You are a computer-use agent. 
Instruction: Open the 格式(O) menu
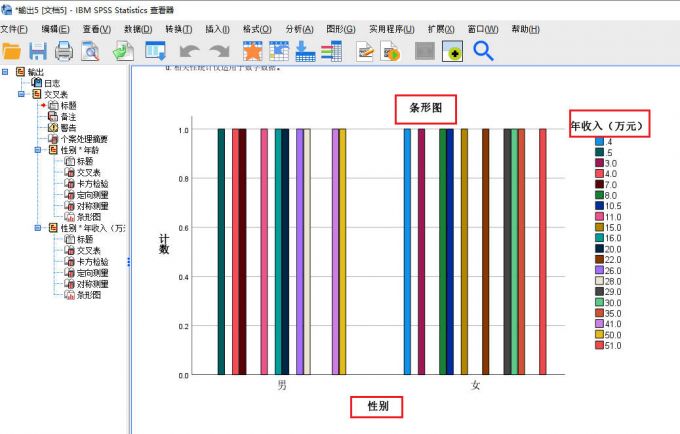coord(257,29)
